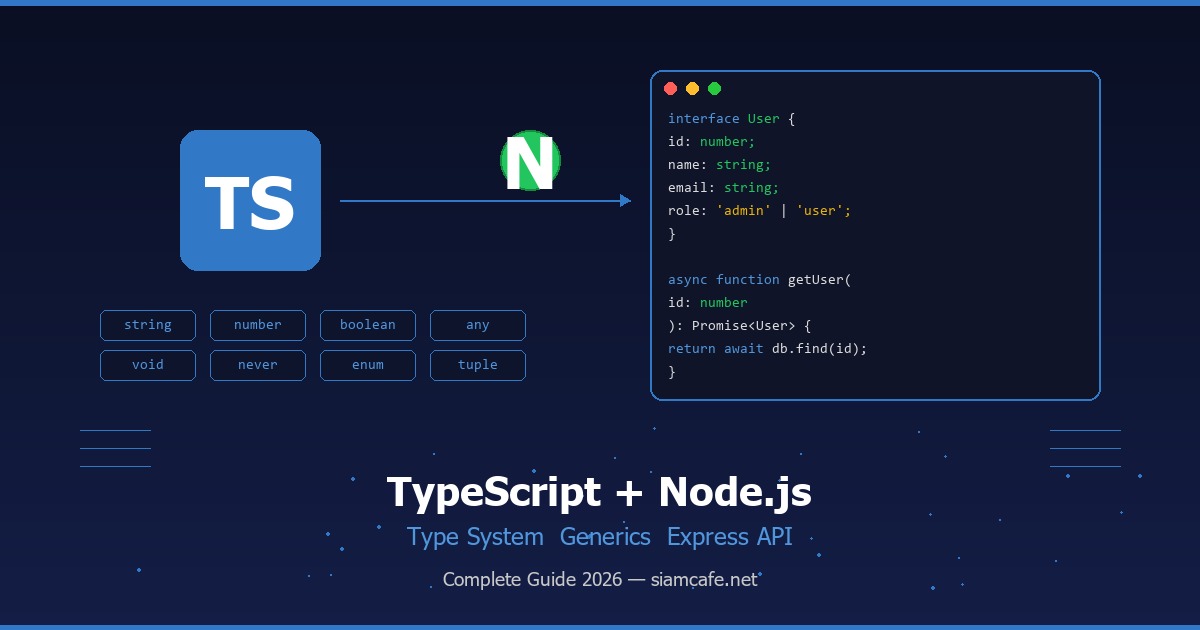
Task: Switch to the Type System tab
Action: [476, 537]
